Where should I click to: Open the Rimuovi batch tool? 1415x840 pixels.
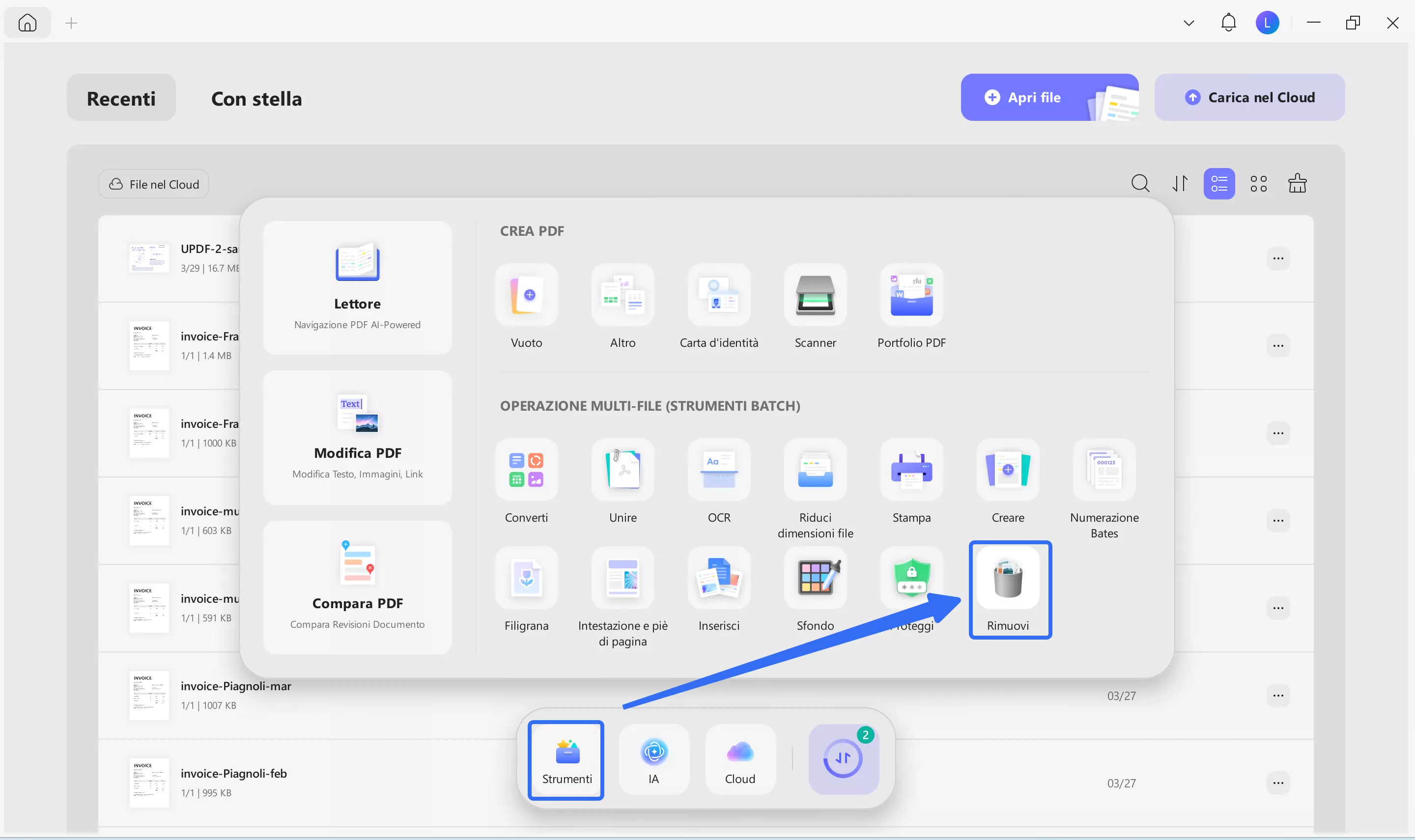coord(1008,579)
